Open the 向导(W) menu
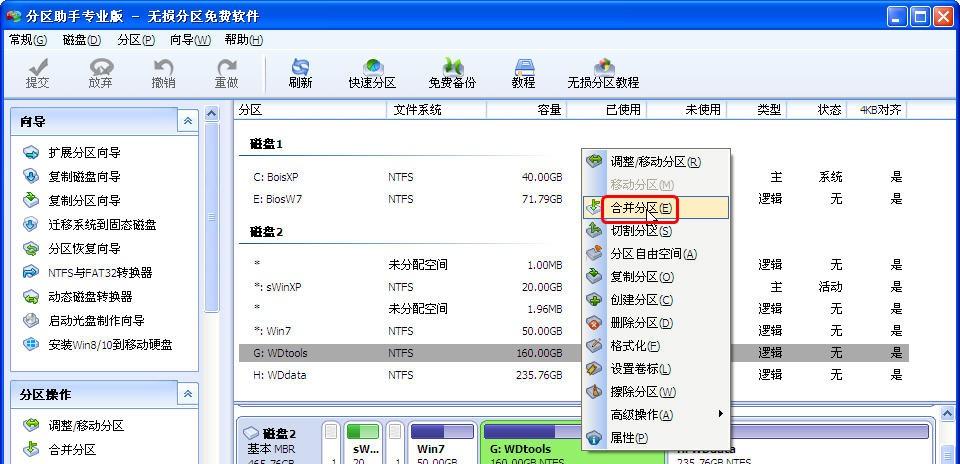The image size is (960, 464). coord(190,40)
